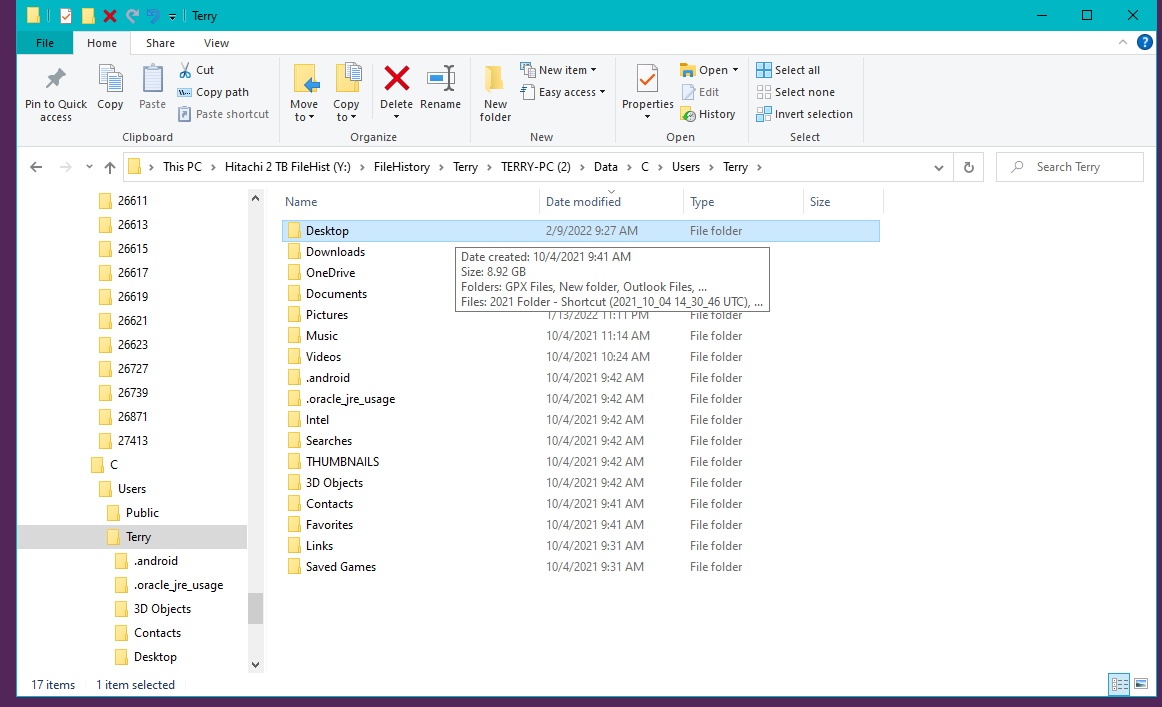Click TERRY-PC (2) in address path
This screenshot has width=1162, height=707.
(536, 167)
